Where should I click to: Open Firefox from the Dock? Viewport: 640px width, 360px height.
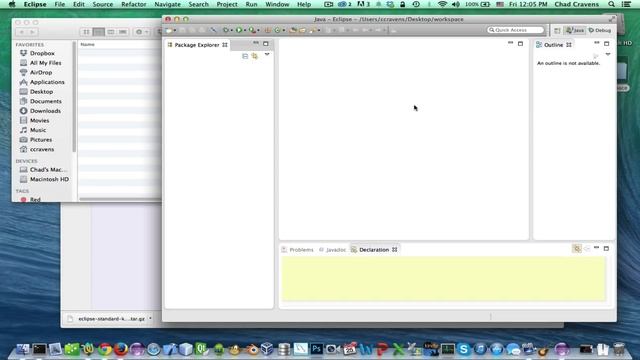click(121, 349)
